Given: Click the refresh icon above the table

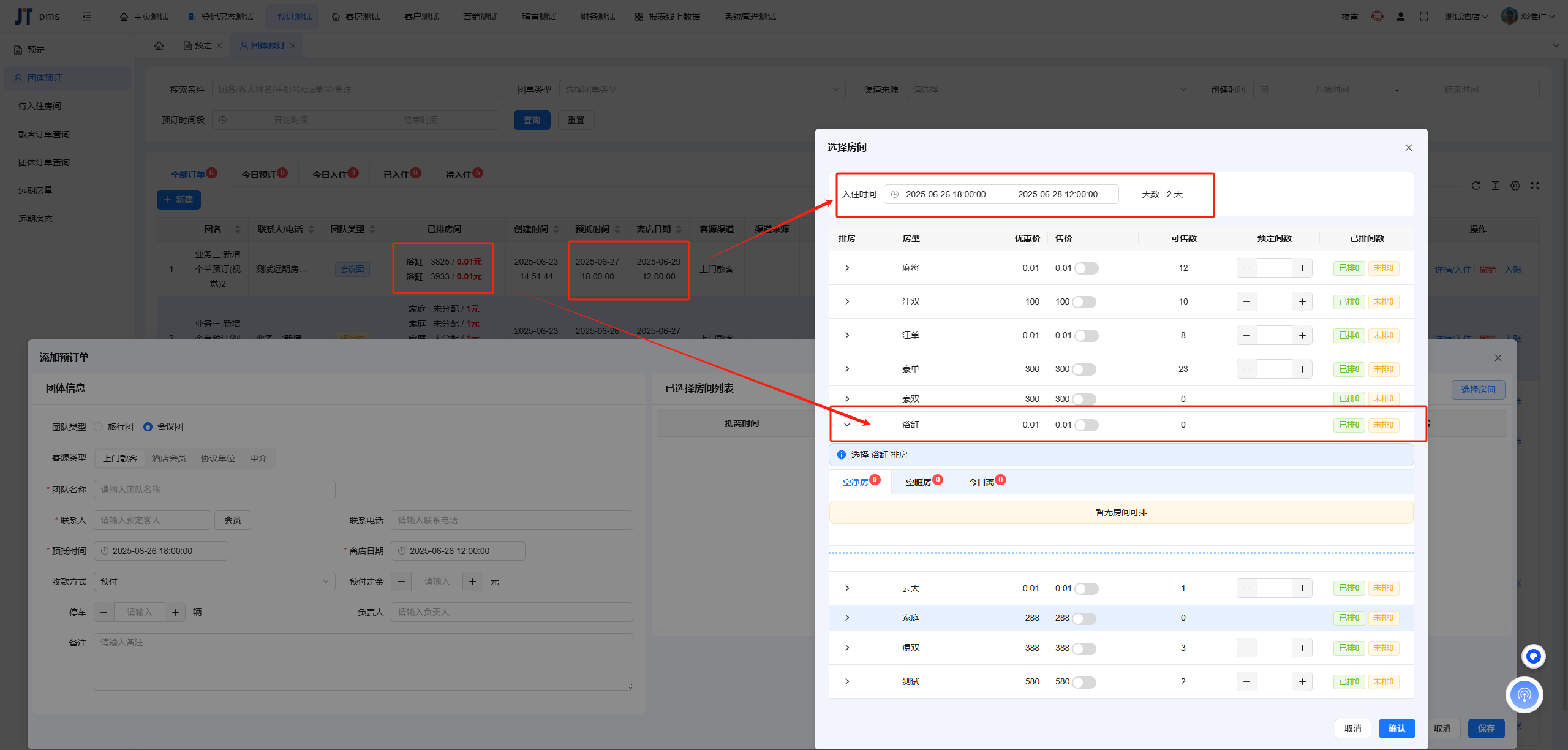Looking at the screenshot, I should pyautogui.click(x=1476, y=186).
